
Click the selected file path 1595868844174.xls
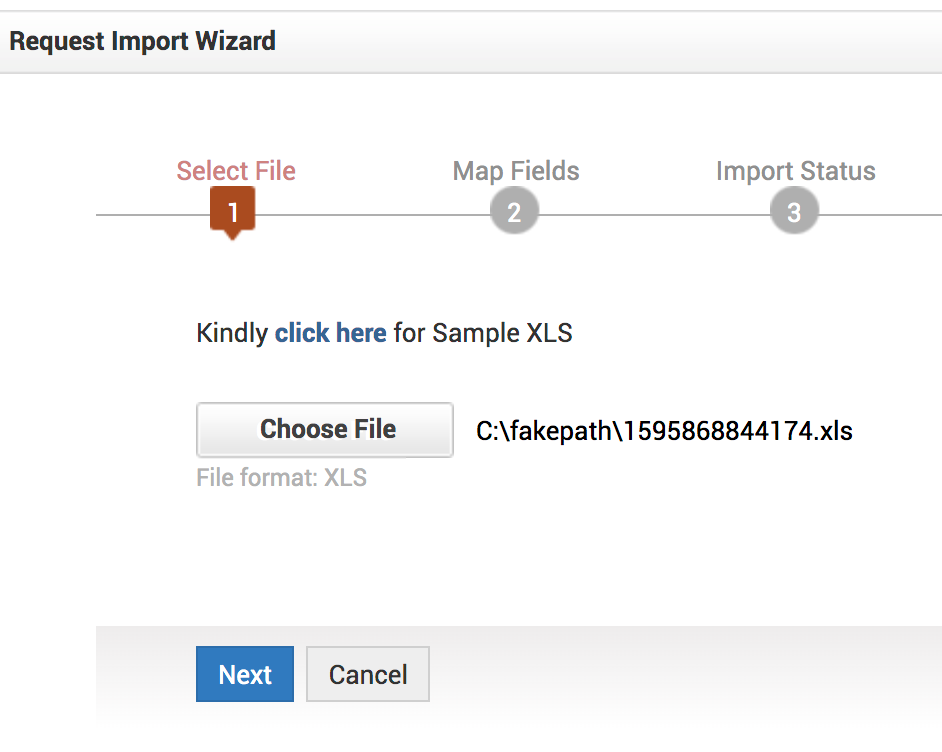click(x=664, y=431)
